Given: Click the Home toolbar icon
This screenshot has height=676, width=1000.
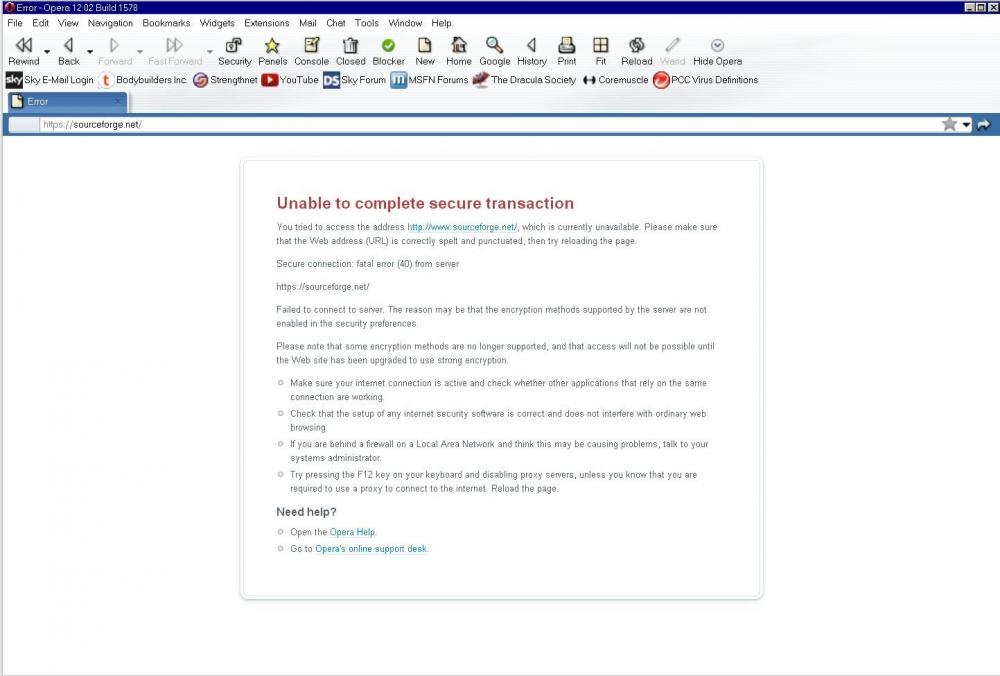Looking at the screenshot, I should coord(459,45).
